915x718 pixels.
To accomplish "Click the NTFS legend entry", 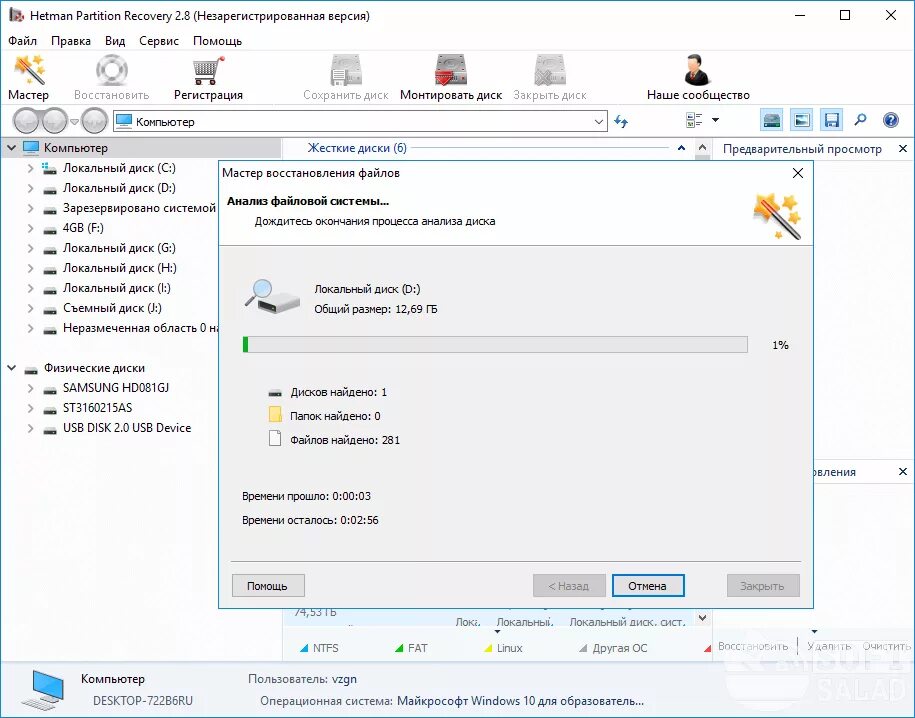I will [x=319, y=648].
